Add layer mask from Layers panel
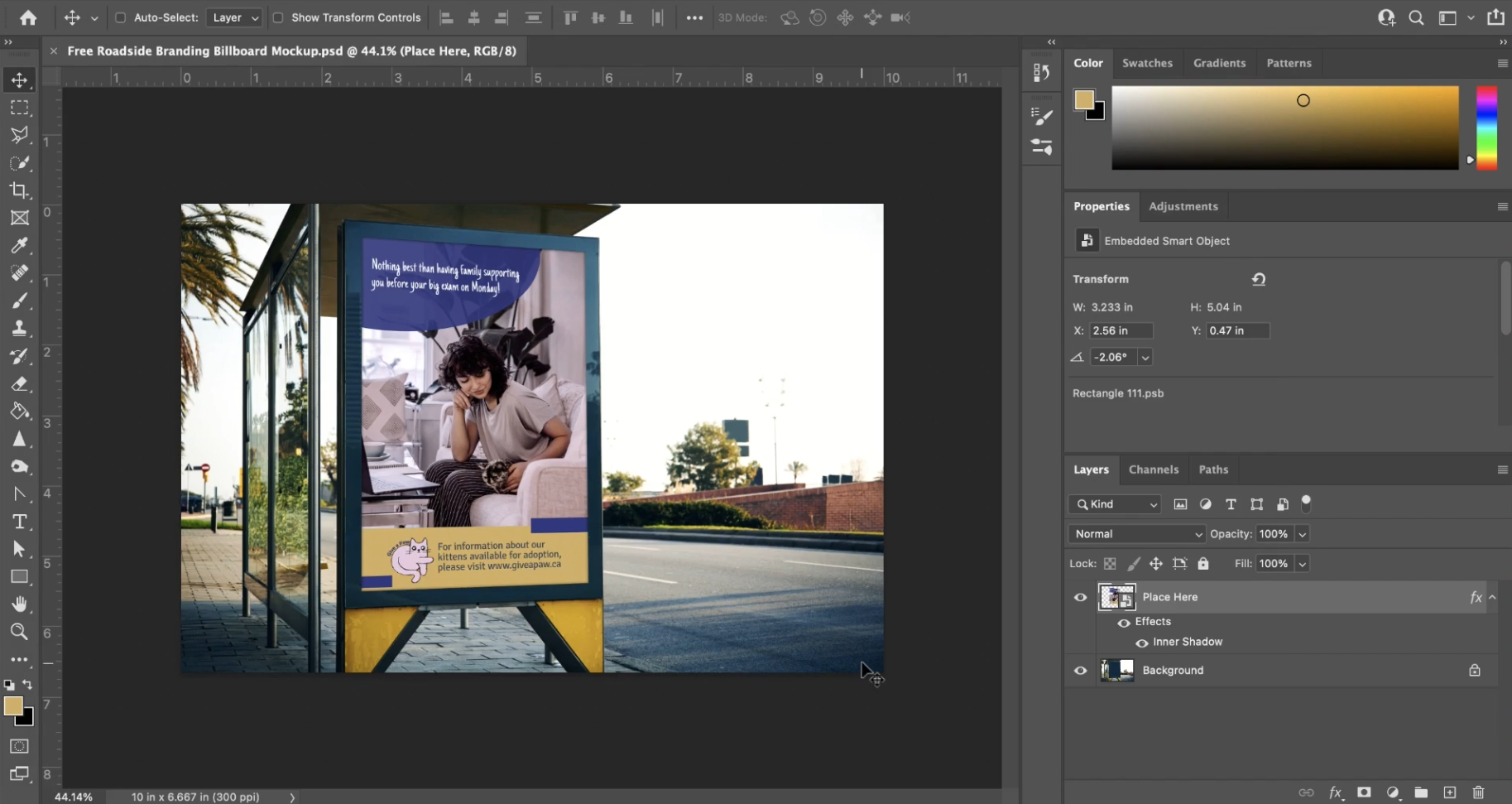Viewport: 1512px width, 804px height. [x=1364, y=792]
